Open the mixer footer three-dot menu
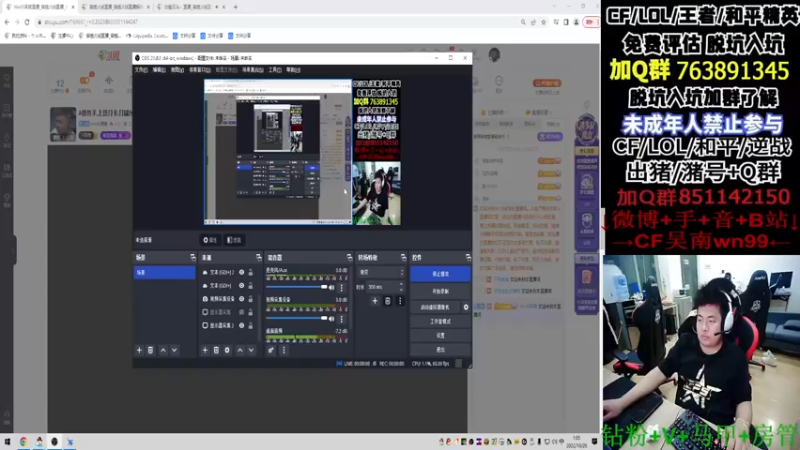800x450 pixels. [284, 351]
